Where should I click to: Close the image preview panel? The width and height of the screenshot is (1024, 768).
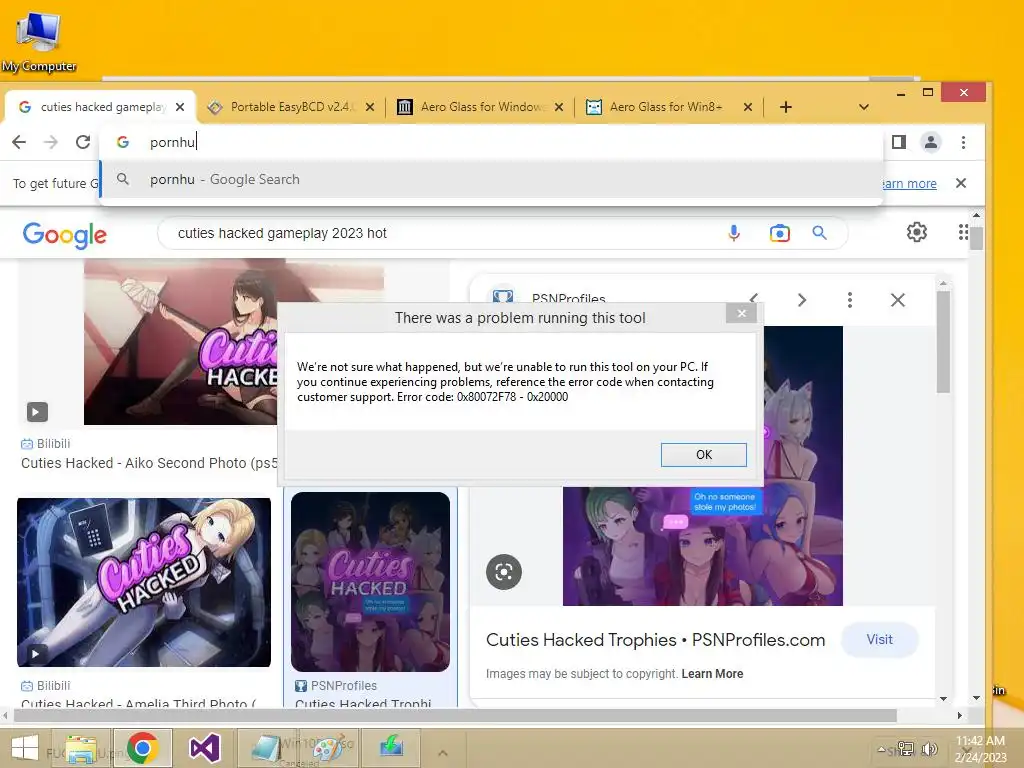coord(898,300)
